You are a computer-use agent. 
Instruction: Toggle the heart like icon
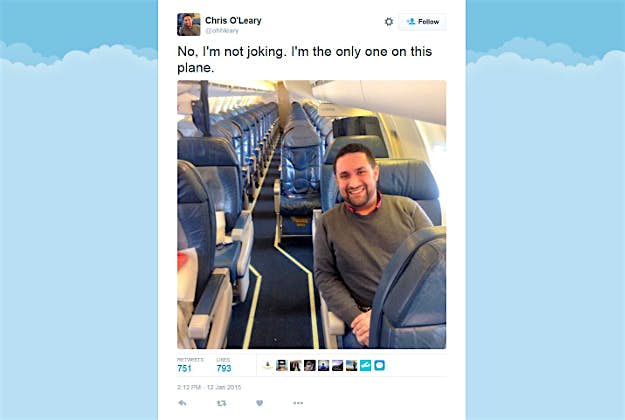[x=259, y=403]
